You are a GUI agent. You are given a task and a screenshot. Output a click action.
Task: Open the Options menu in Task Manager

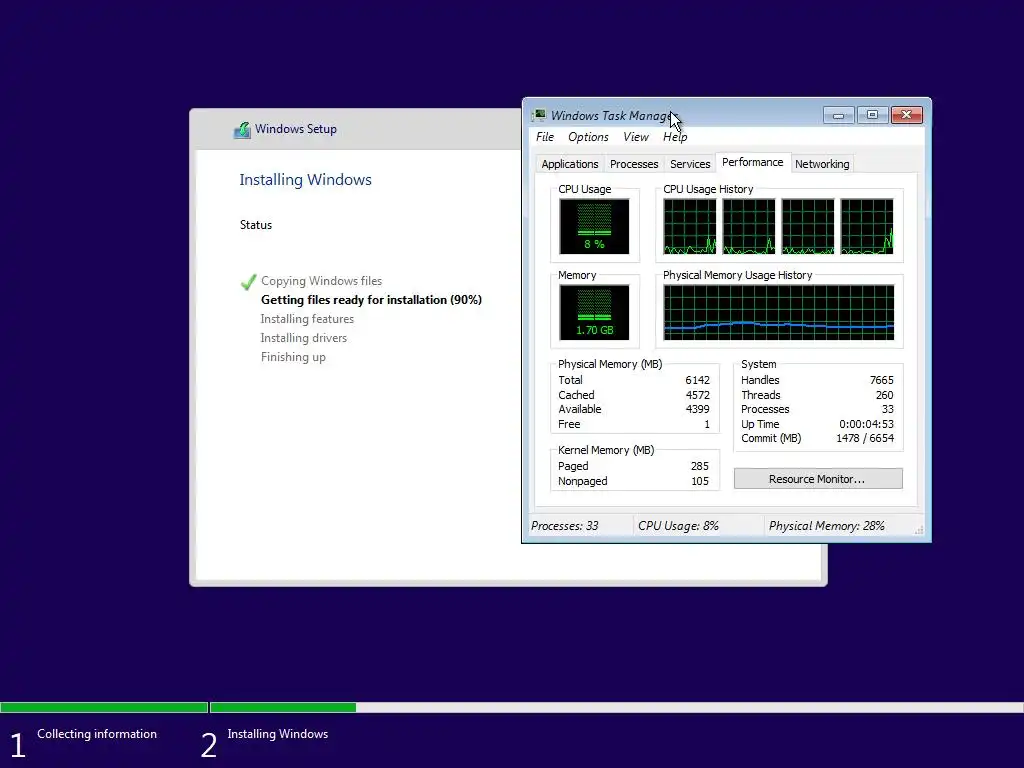pyautogui.click(x=588, y=137)
